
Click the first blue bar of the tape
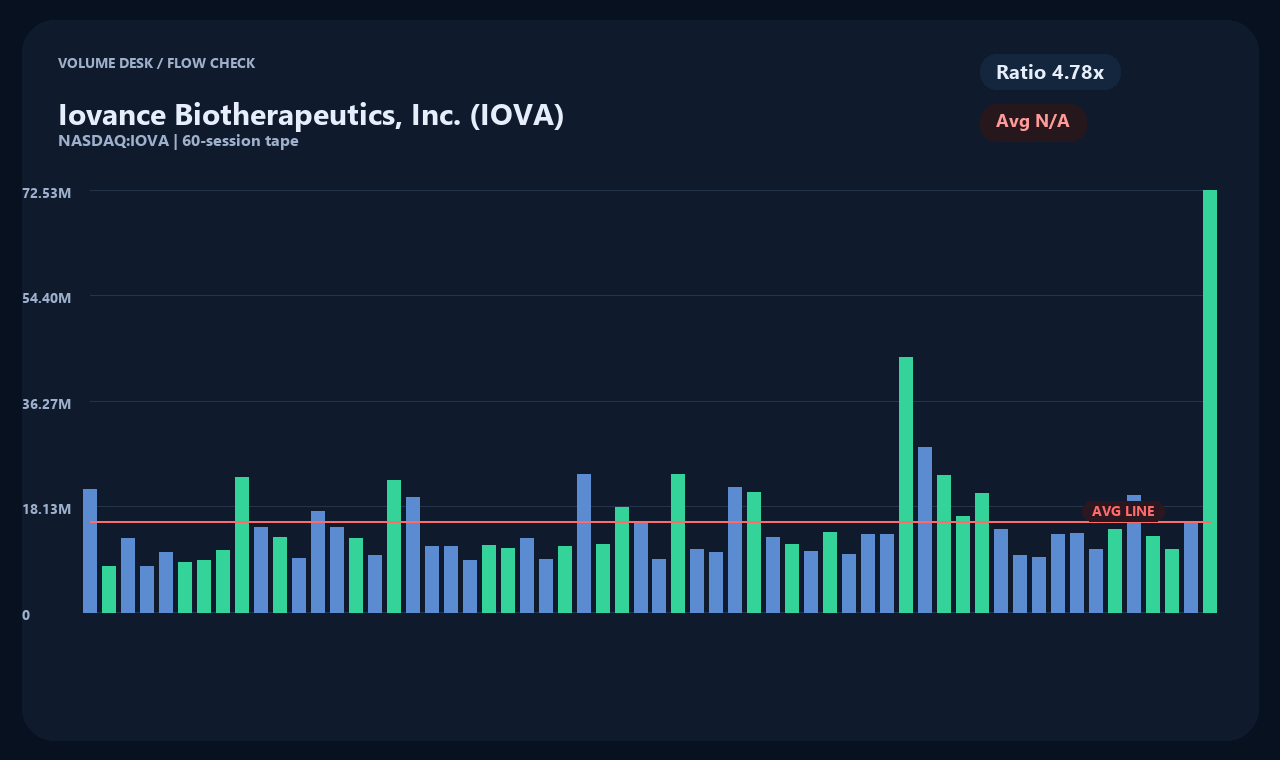90,551
